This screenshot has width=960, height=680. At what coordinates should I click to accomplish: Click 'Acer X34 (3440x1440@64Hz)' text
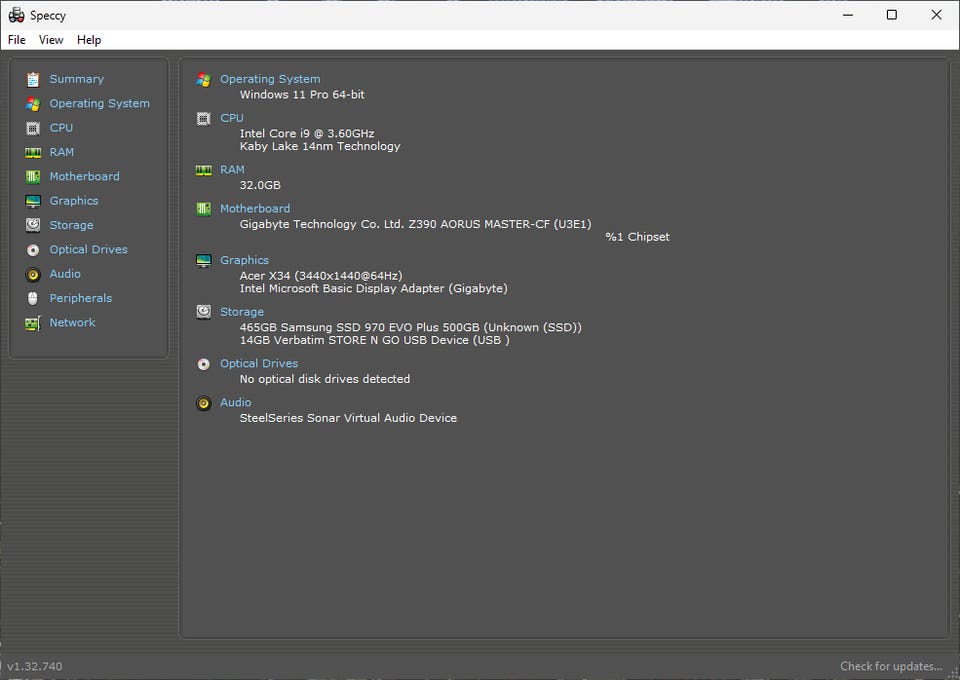point(321,275)
